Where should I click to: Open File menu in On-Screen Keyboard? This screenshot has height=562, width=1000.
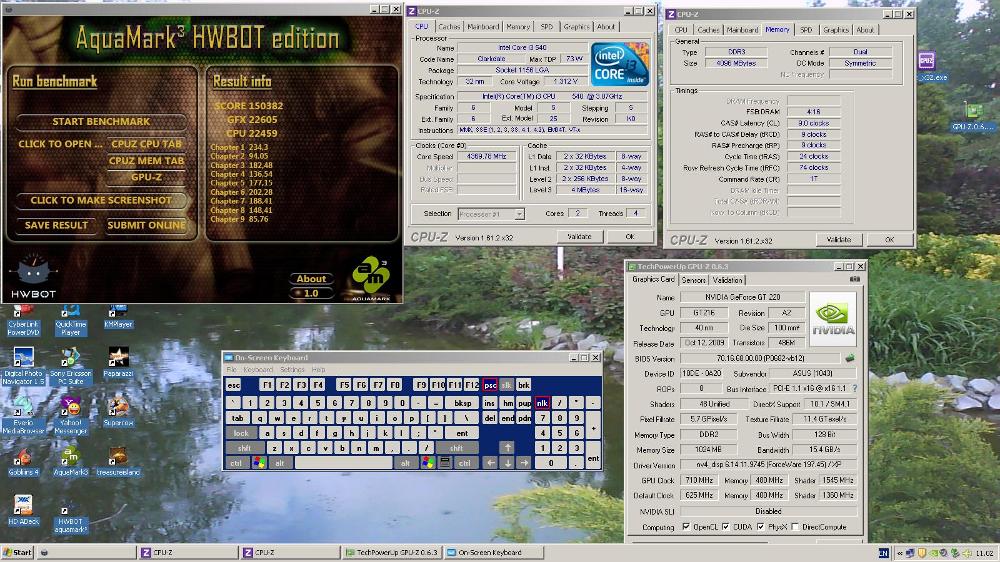pos(232,370)
